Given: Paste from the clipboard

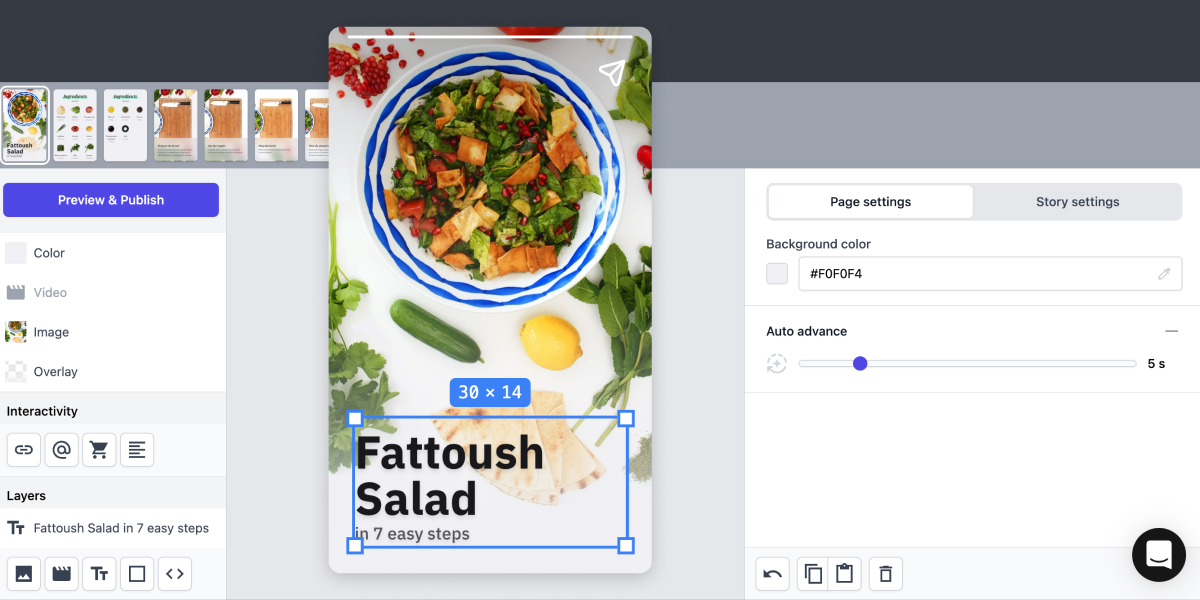Looking at the screenshot, I should (x=844, y=573).
